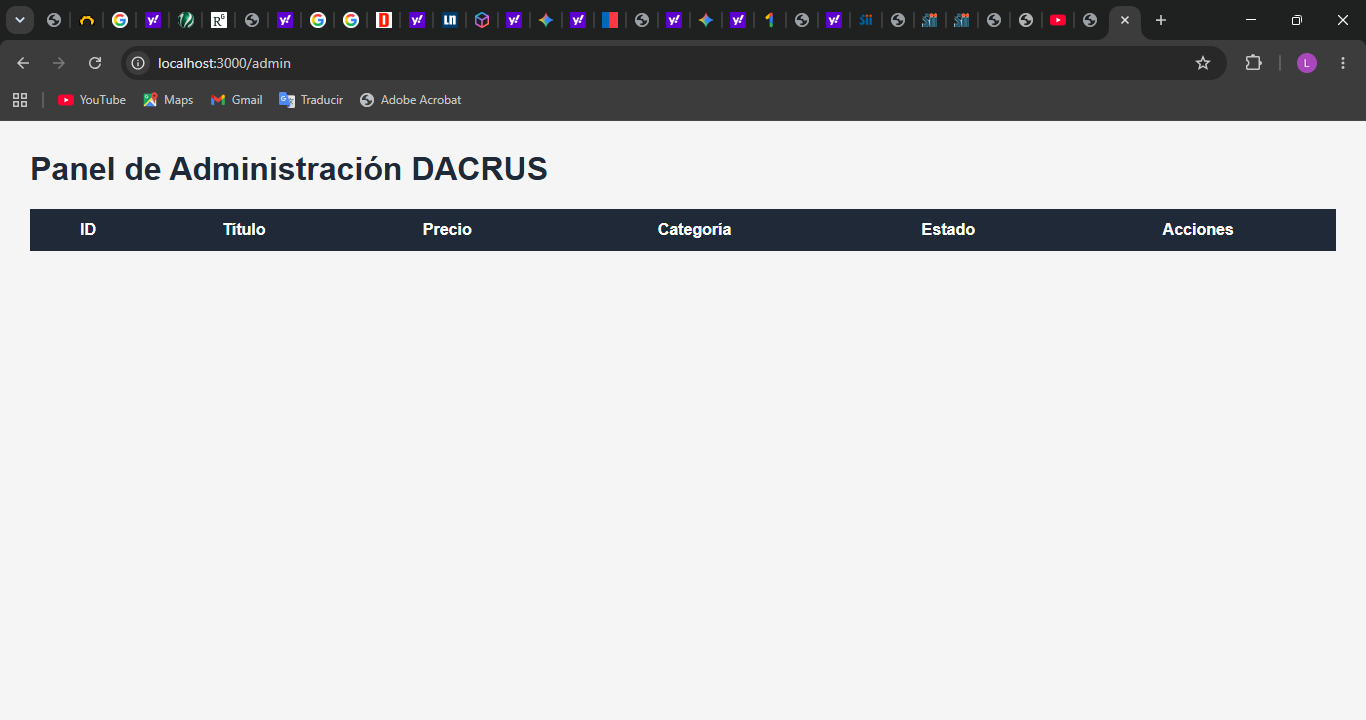Switch to the Google One tab
Viewport: 1366px width, 720px height.
point(769,20)
